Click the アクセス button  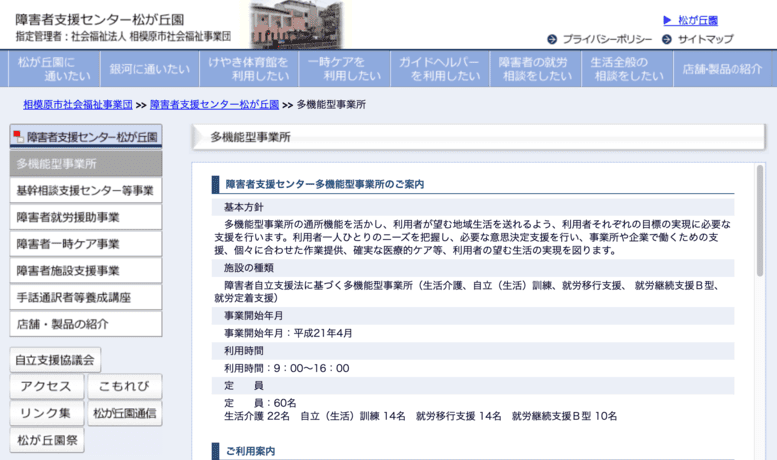pos(47,387)
